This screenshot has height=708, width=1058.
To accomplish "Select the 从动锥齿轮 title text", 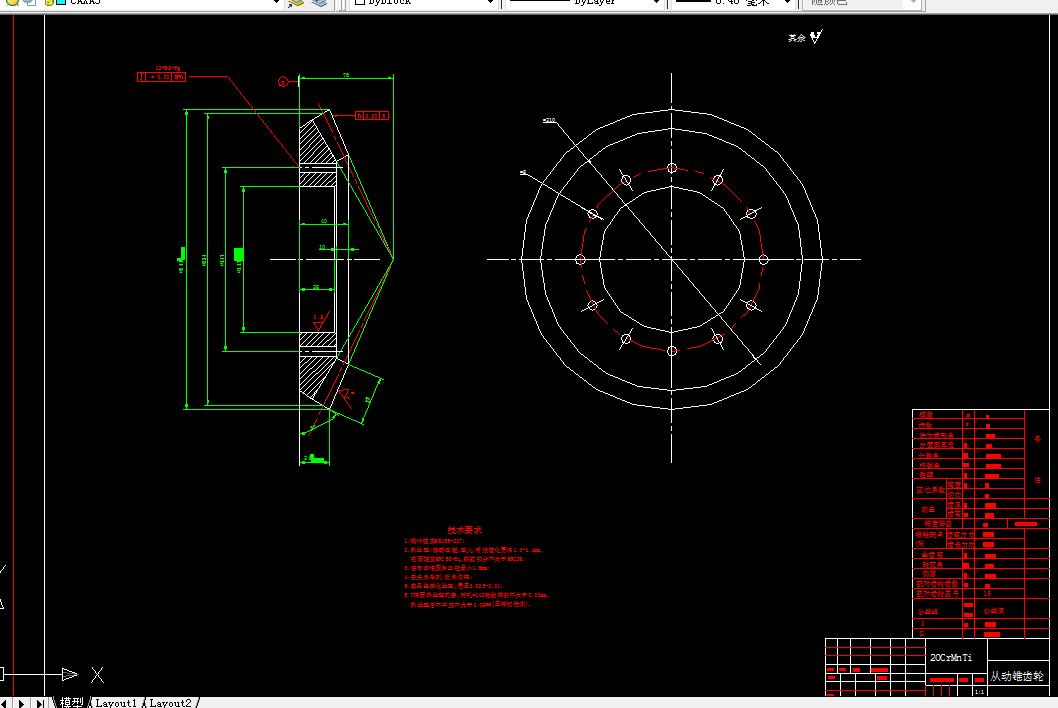I will coord(1017,676).
